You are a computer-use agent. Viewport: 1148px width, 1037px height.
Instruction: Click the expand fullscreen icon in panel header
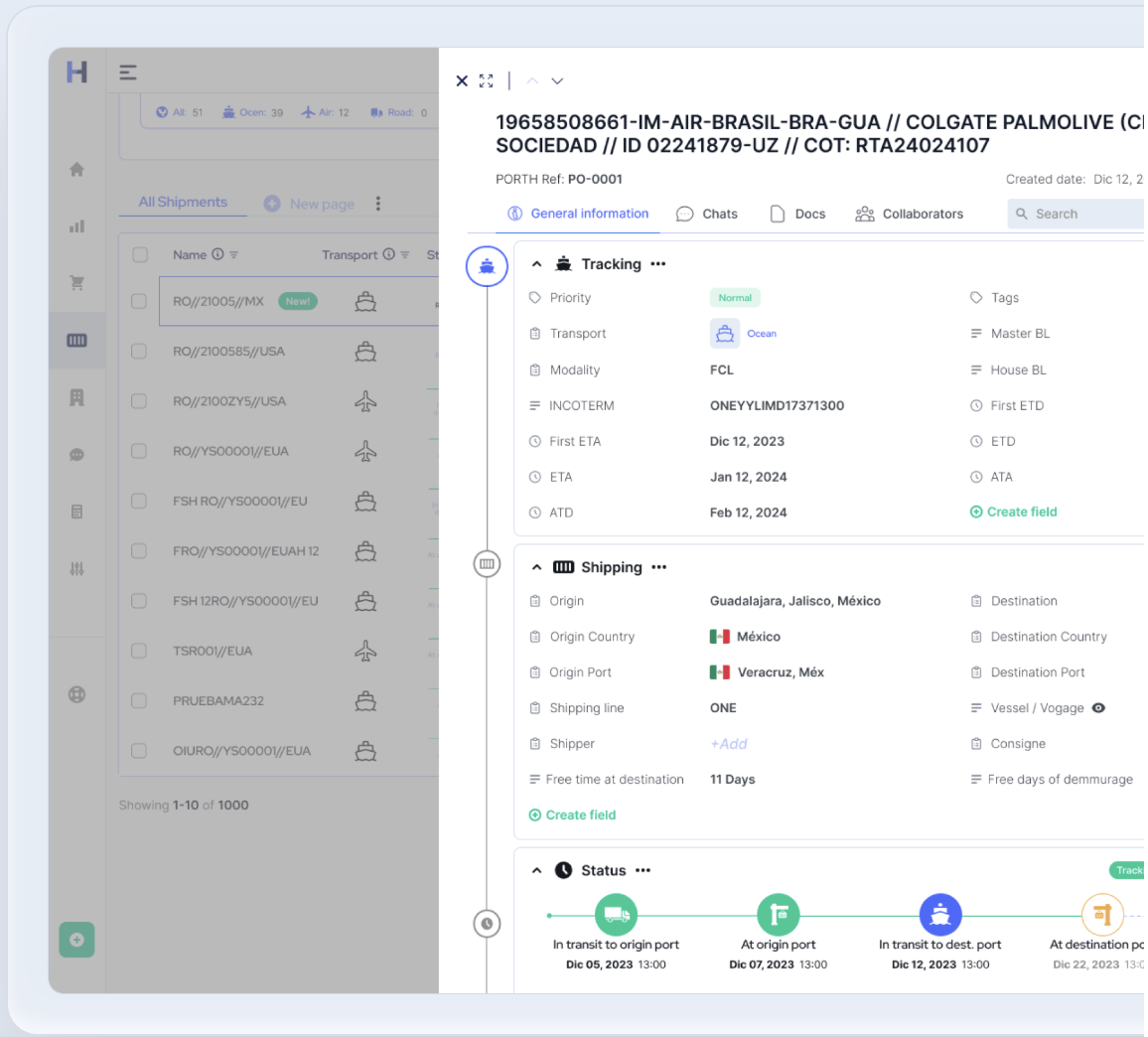(x=486, y=80)
